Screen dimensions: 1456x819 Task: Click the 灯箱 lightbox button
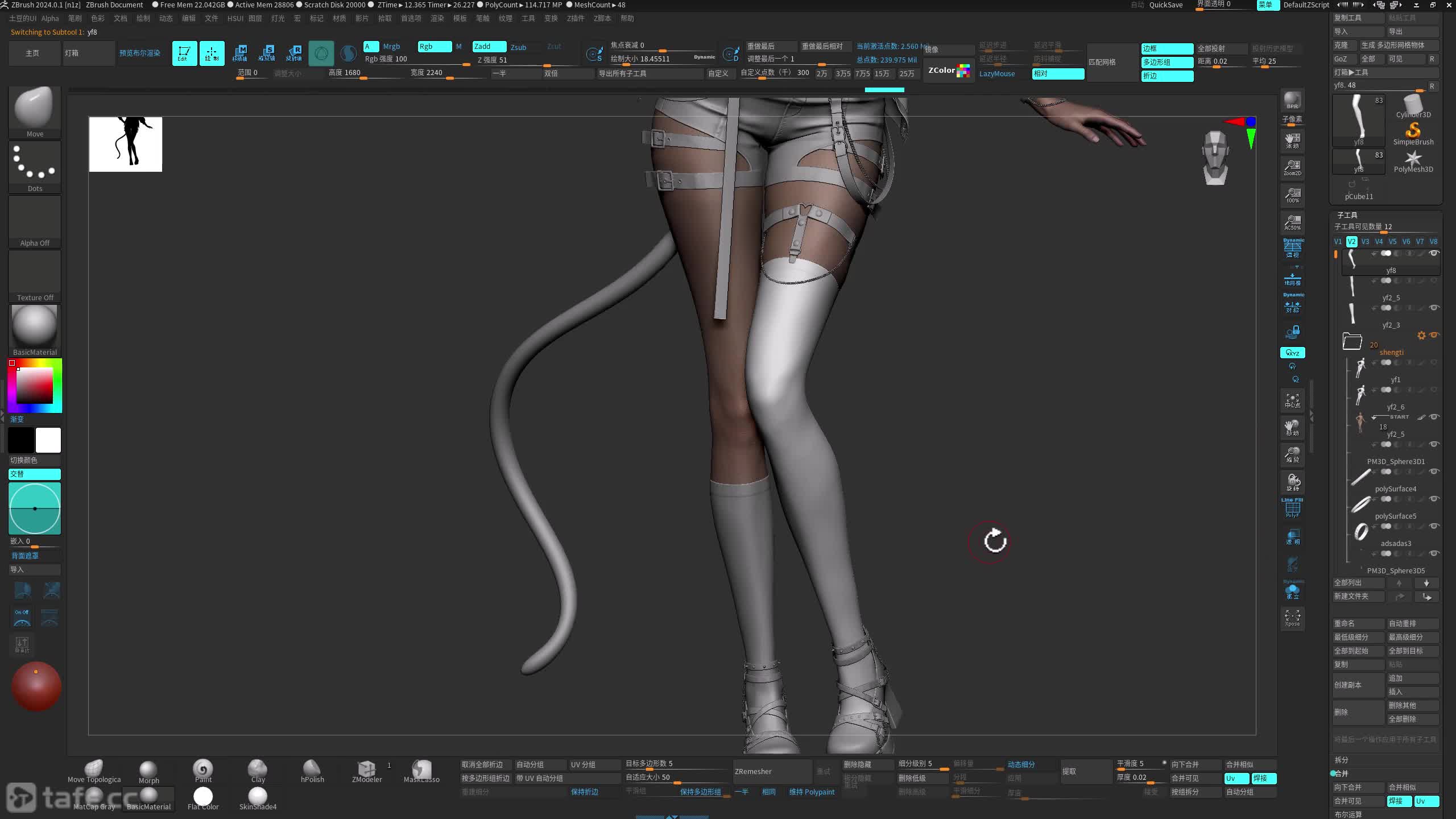click(x=89, y=53)
